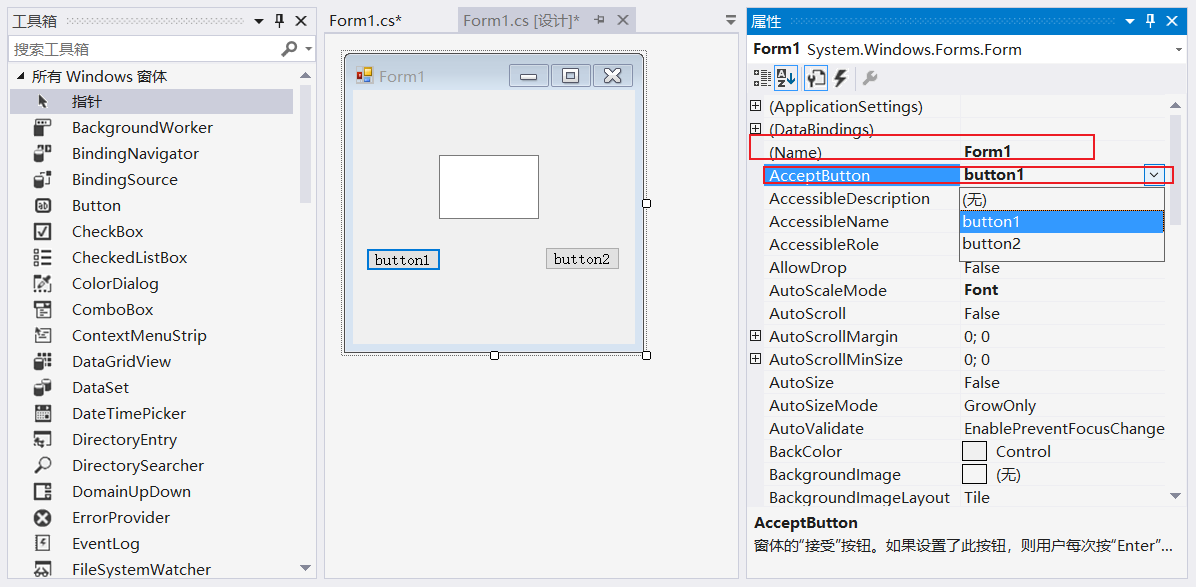Close the Form1.cs [设计] tab
Viewport: 1196px width, 587px height.
(x=622, y=21)
